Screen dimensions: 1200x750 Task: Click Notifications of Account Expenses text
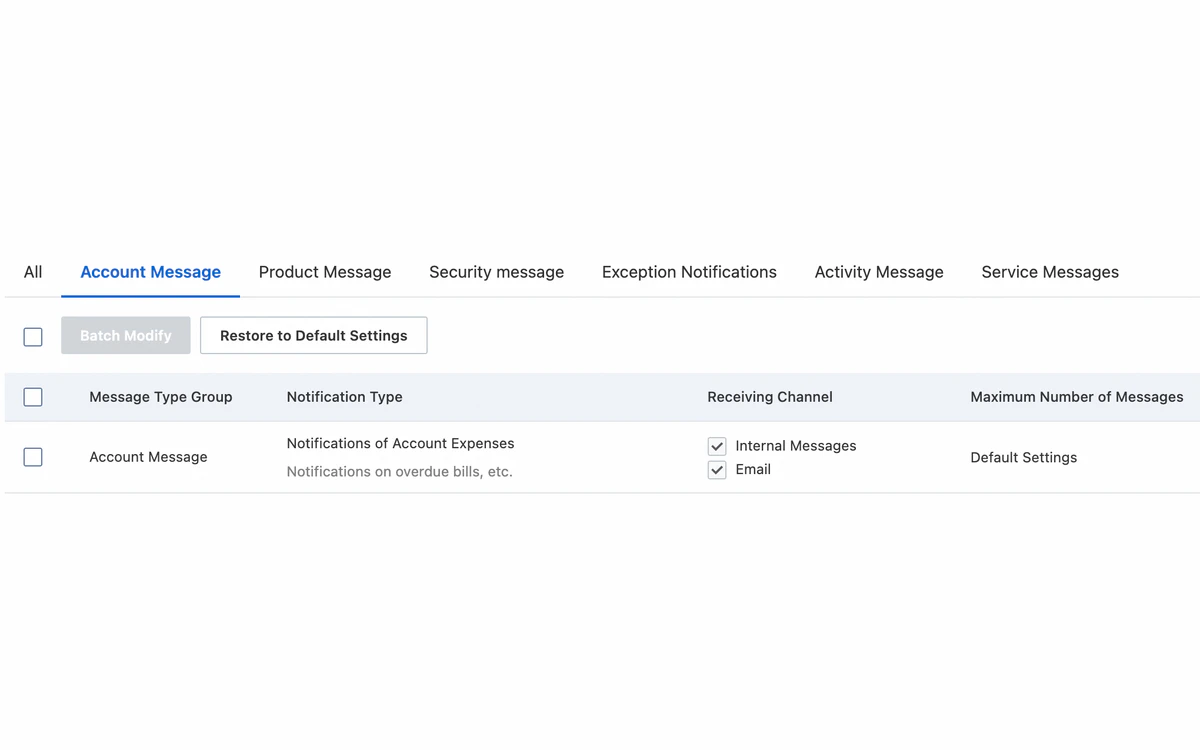[400, 443]
